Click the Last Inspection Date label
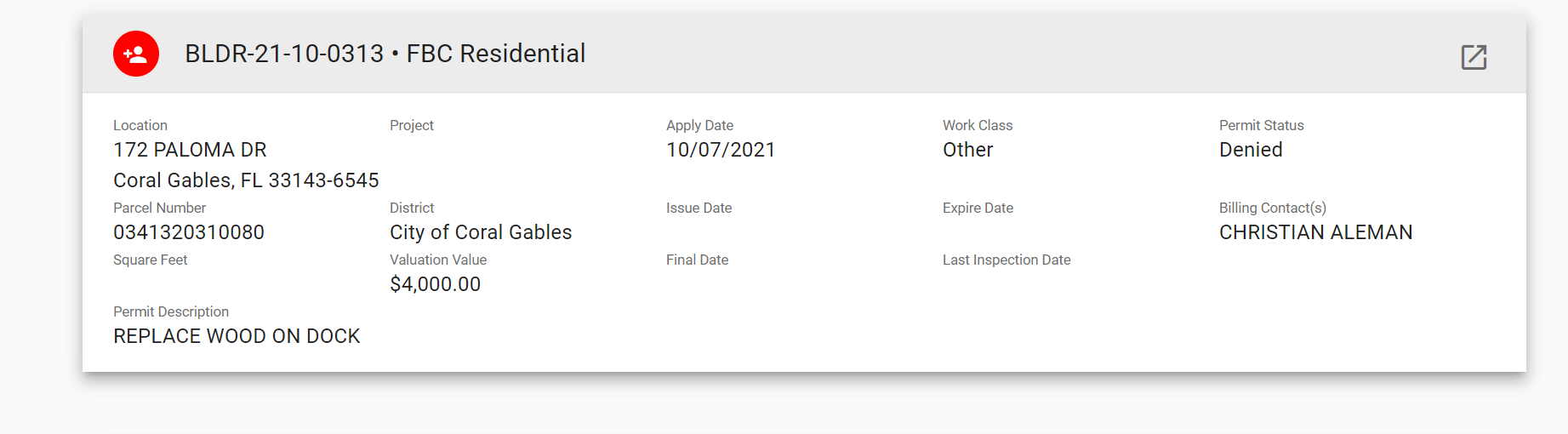This screenshot has height=434, width=1568. pos(1006,260)
